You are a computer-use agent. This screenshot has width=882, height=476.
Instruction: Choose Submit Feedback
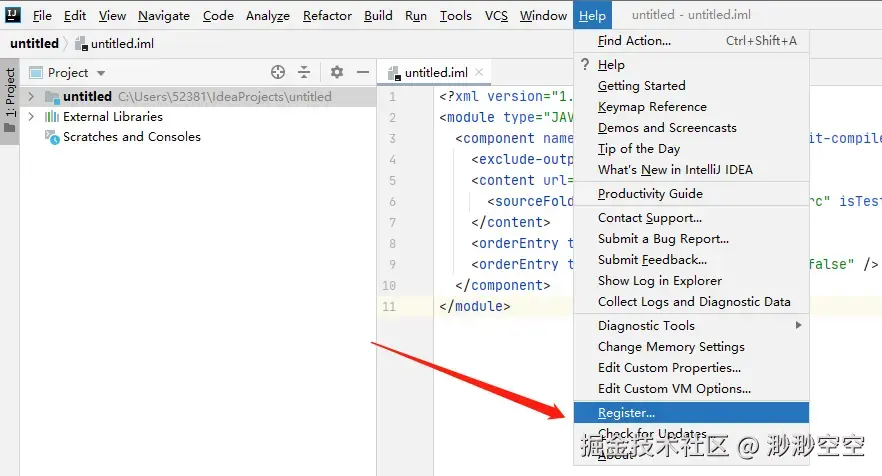pyautogui.click(x=691, y=259)
